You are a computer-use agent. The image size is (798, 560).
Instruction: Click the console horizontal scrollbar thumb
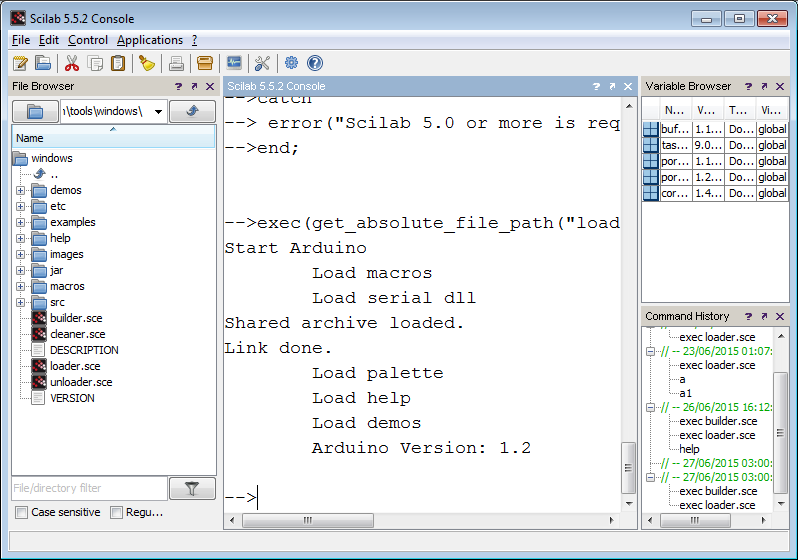[308, 520]
